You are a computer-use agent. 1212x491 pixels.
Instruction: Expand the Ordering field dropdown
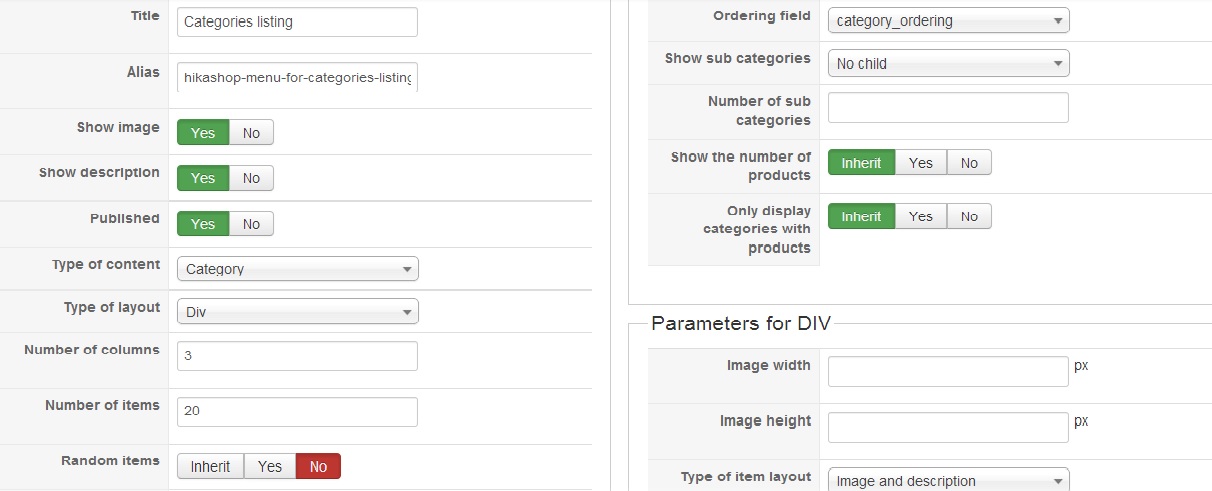click(x=949, y=20)
